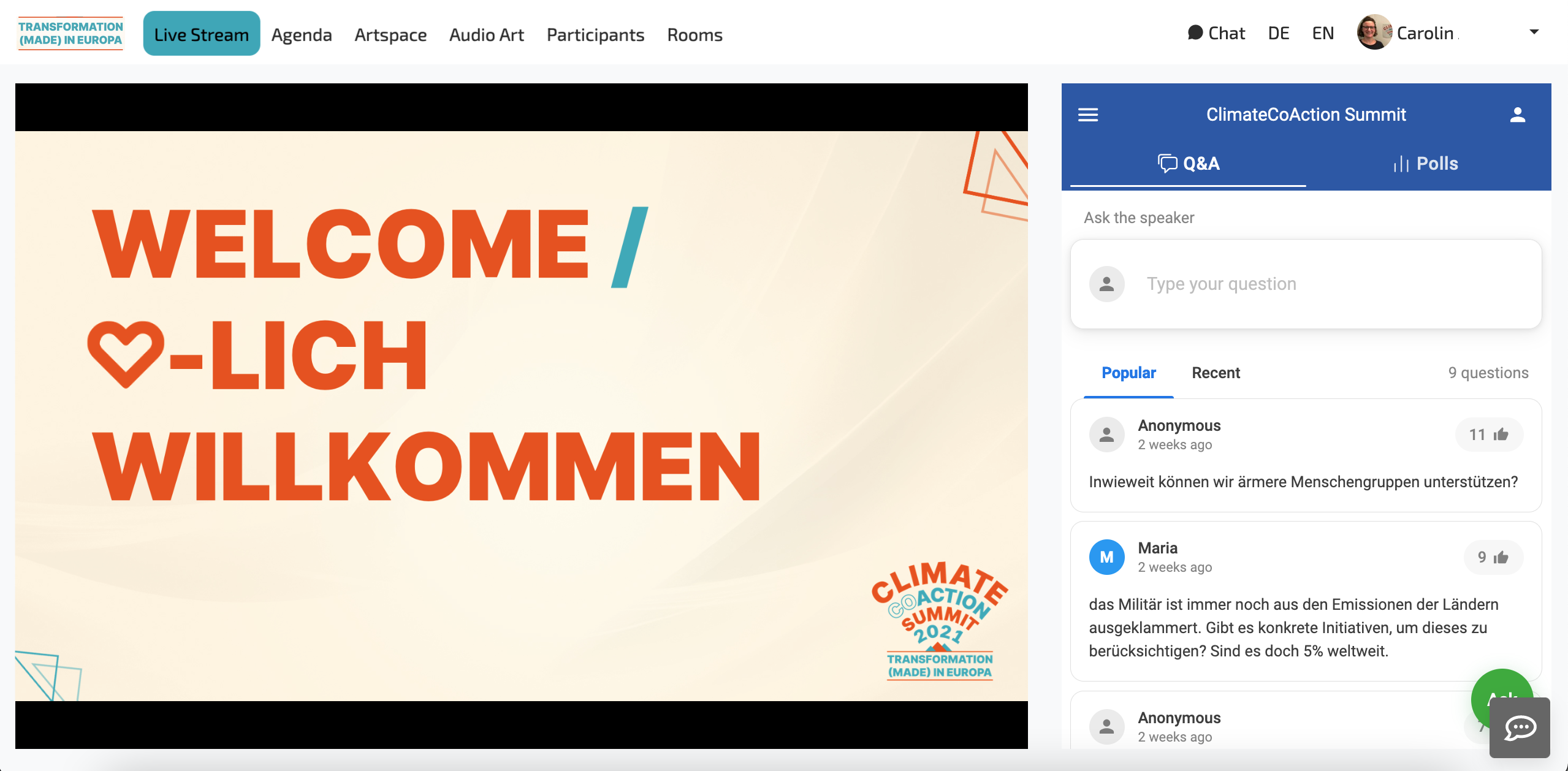Open the support chat widget icon
The width and height of the screenshot is (1568, 771).
[x=1520, y=727]
